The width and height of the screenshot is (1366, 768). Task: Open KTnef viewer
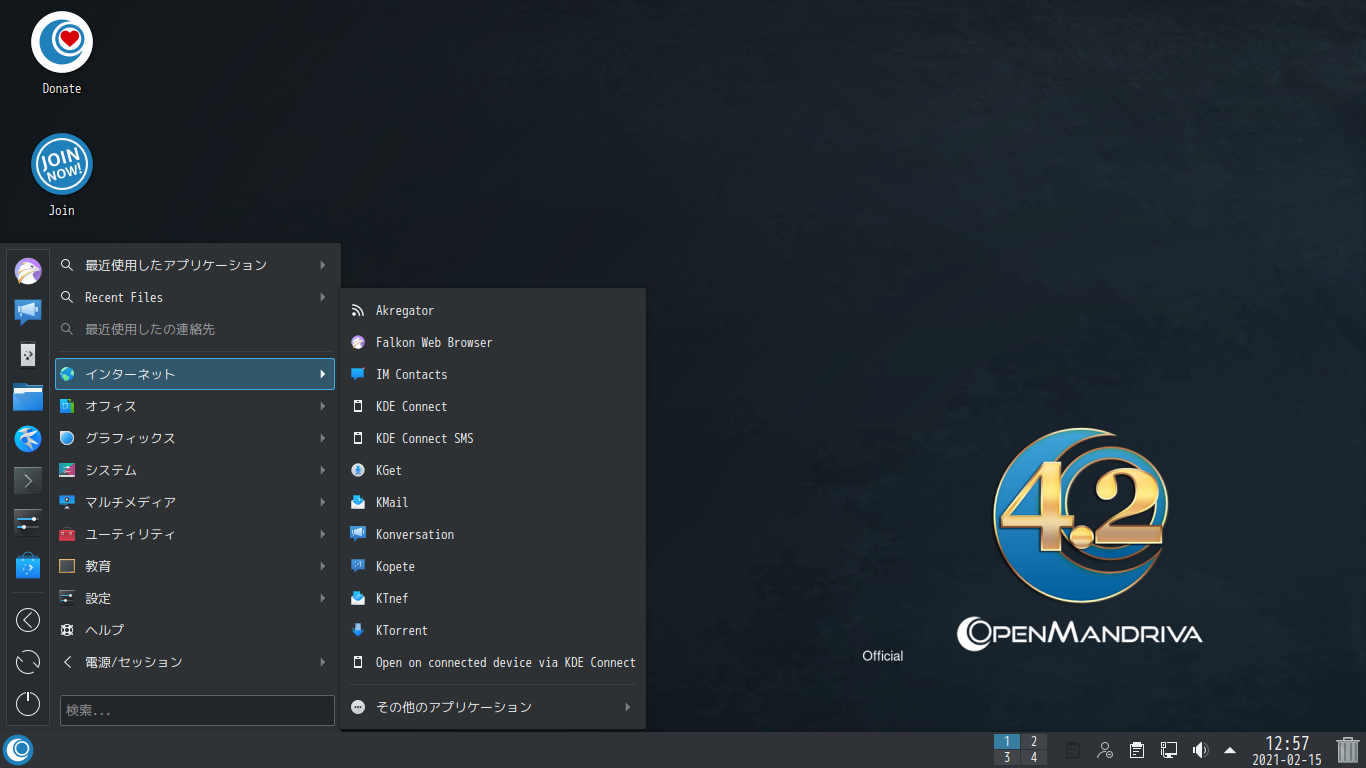coord(493,599)
